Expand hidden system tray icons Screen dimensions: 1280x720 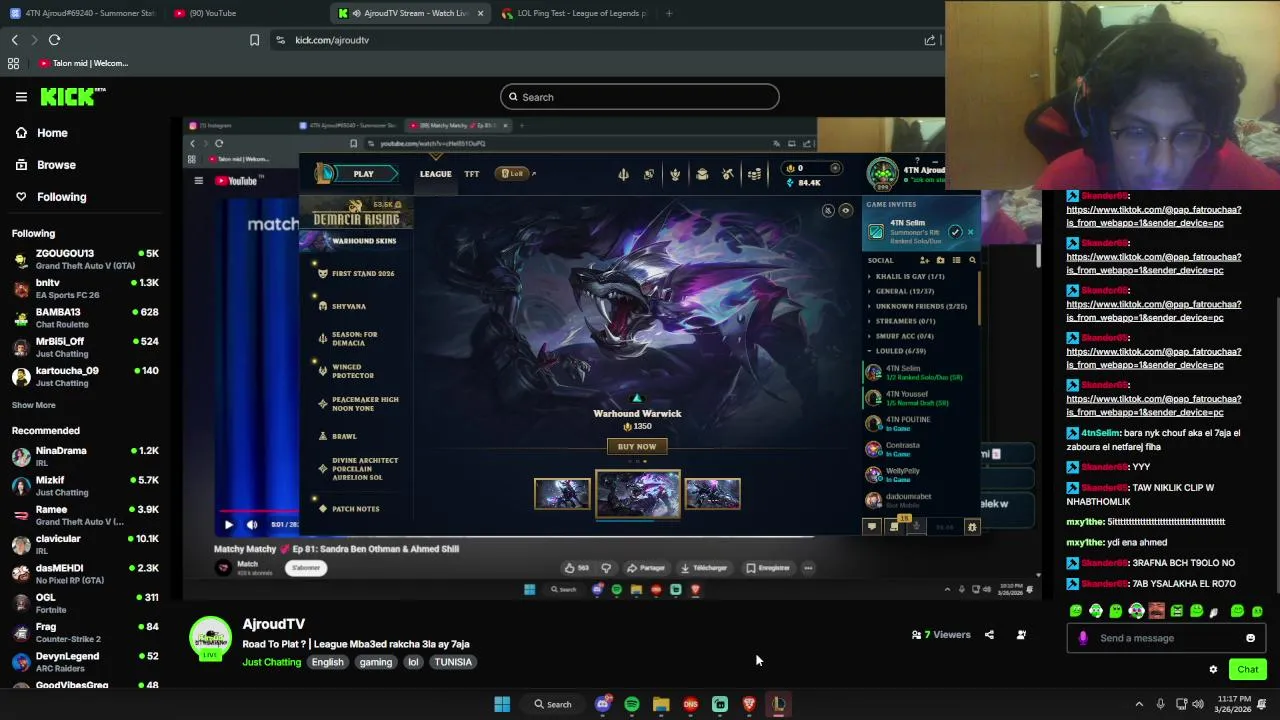(1139, 704)
